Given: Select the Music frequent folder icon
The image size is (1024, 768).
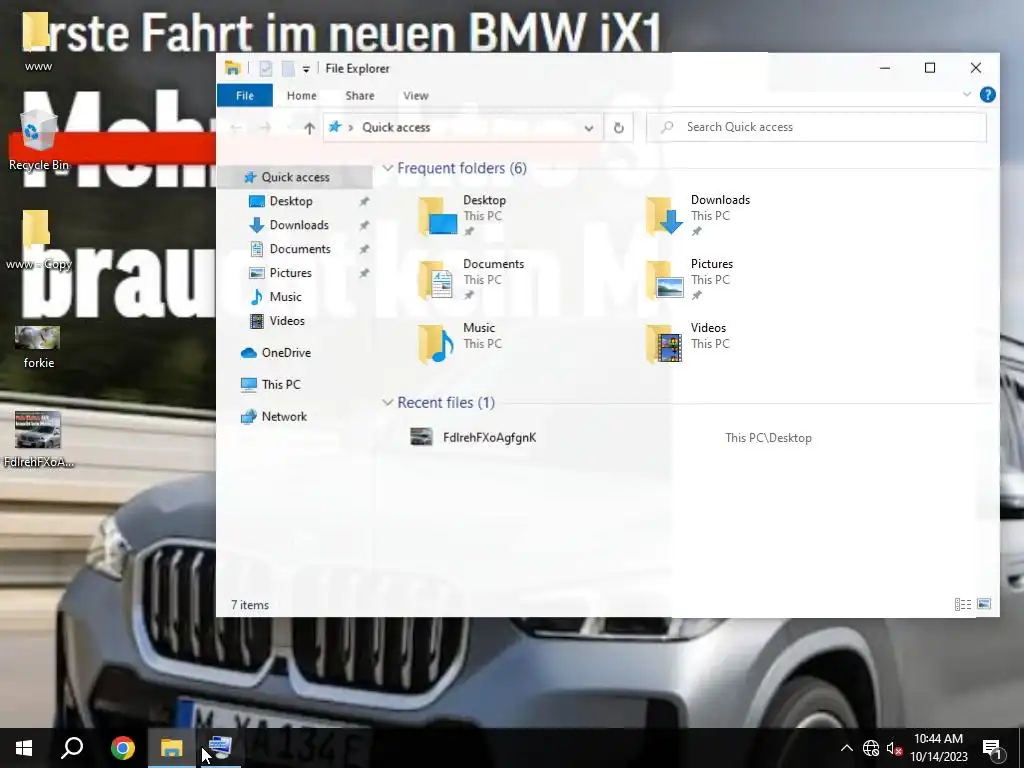Looking at the screenshot, I should (438, 344).
